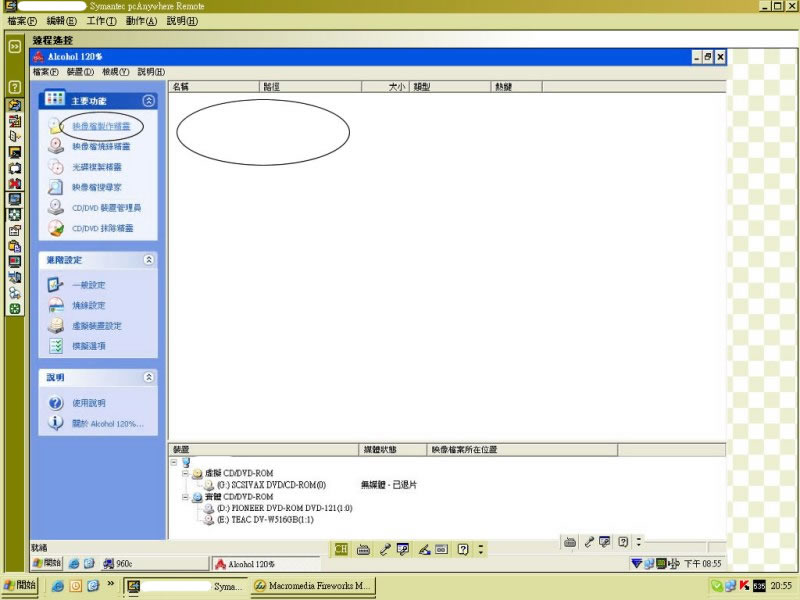Show hidden local quick launch icons via chevron

(110, 583)
